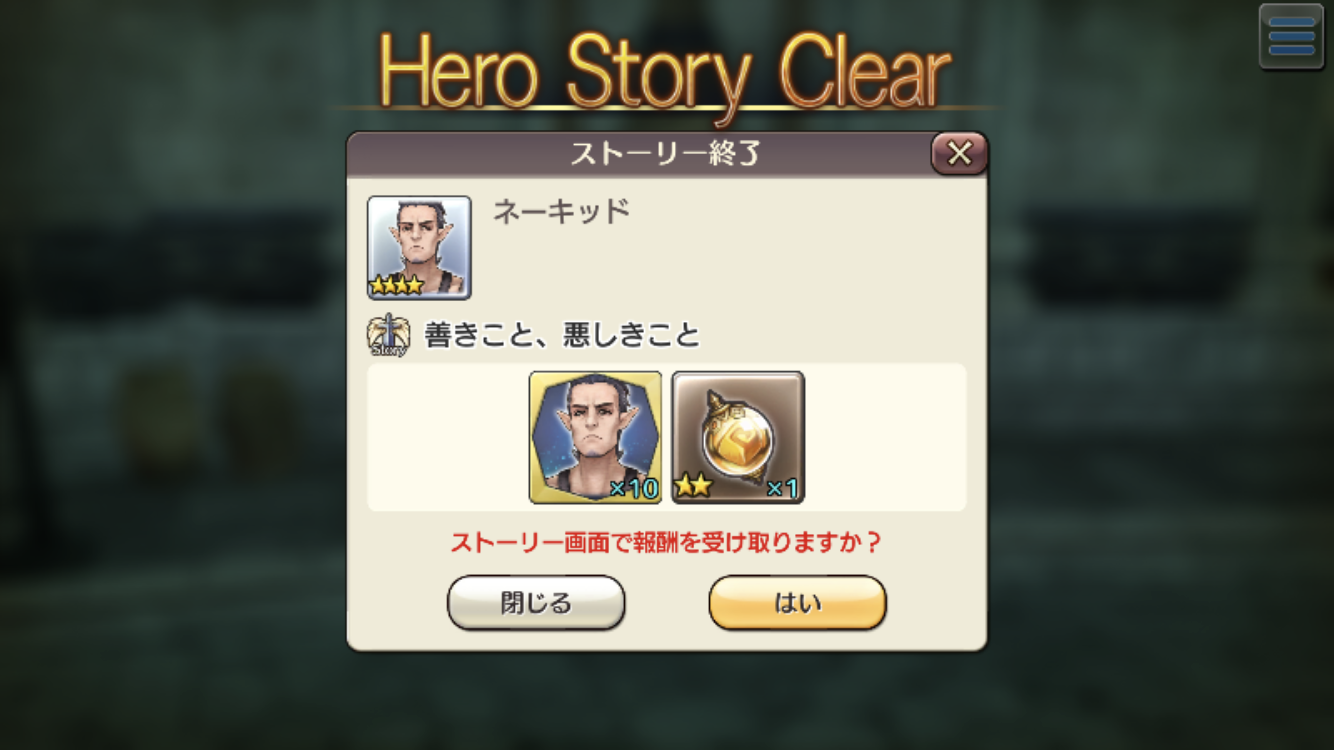Close the ストーリー終了 dialog with X
The width and height of the screenshot is (1334, 750).
(959, 153)
